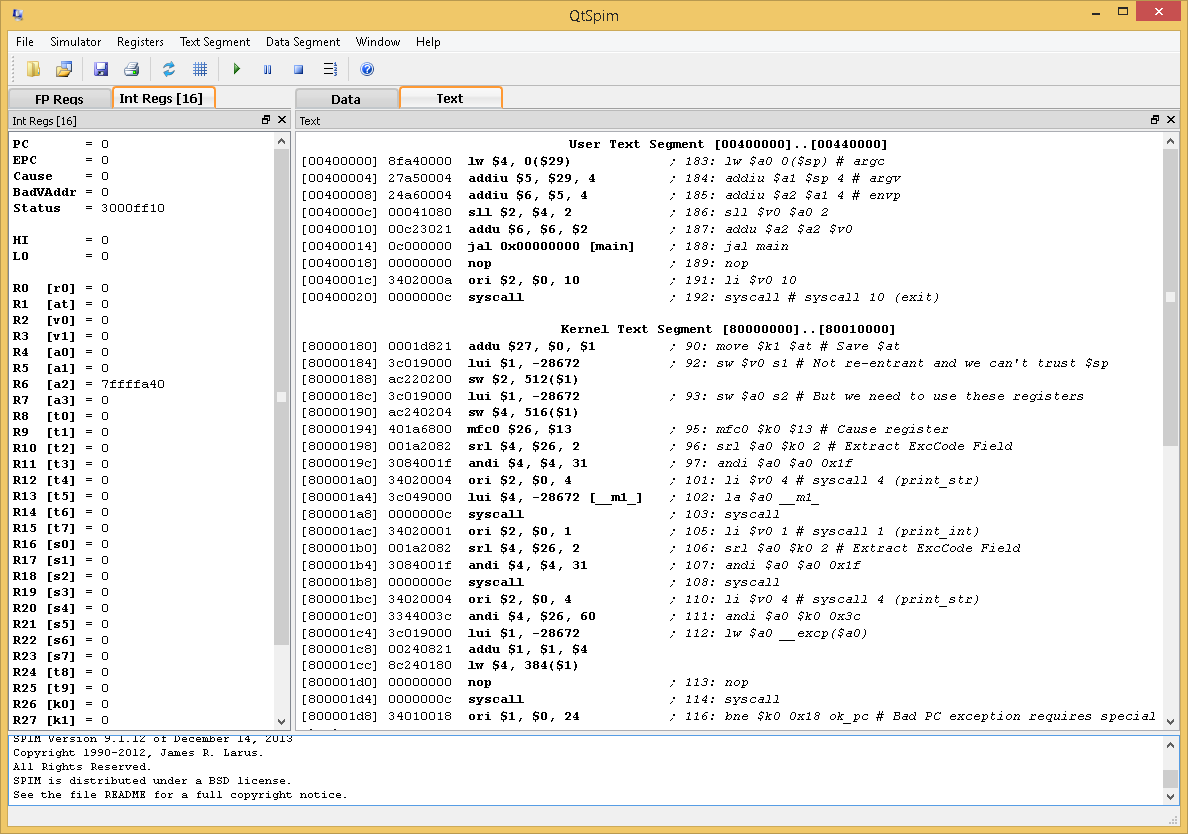The width and height of the screenshot is (1188, 834).
Task: Open the Simulator menu
Action: [x=76, y=42]
